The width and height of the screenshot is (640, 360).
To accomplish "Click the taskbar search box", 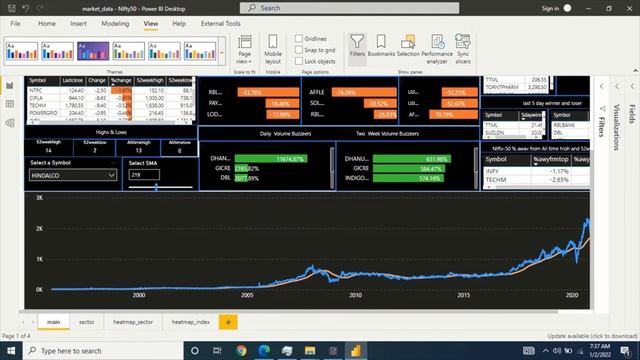I will 103,351.
